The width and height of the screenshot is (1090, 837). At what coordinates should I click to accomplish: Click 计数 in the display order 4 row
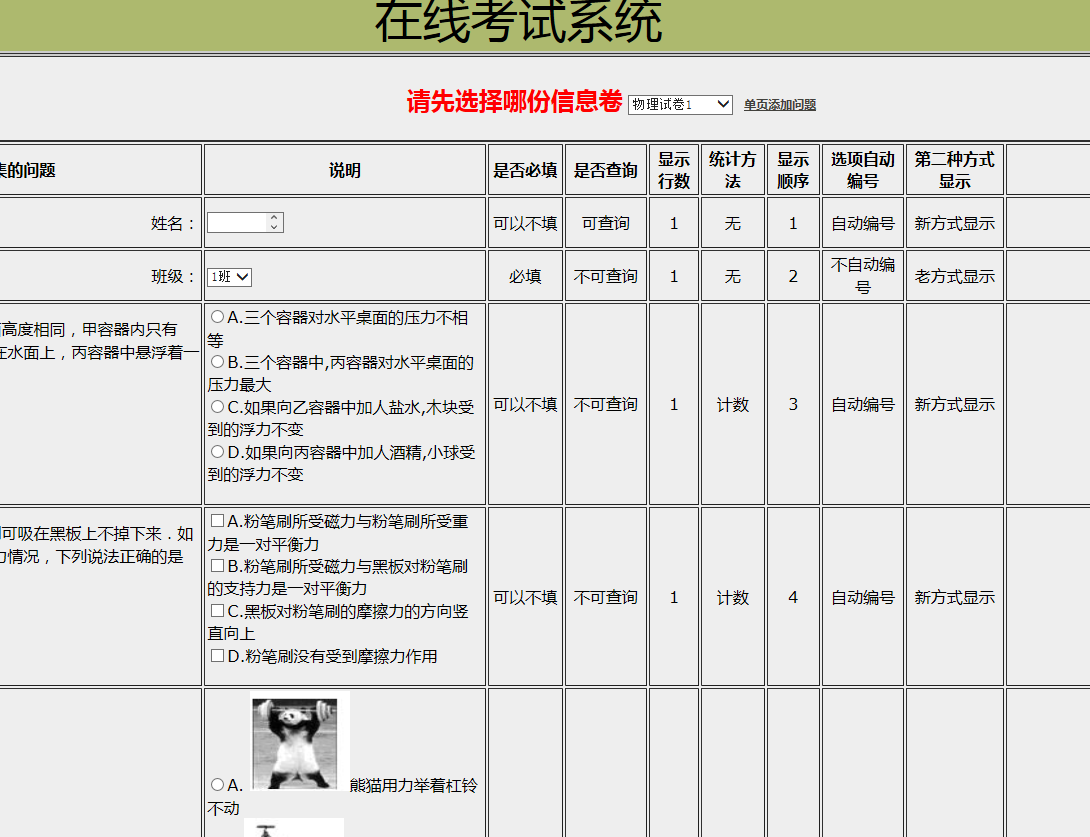click(x=733, y=597)
